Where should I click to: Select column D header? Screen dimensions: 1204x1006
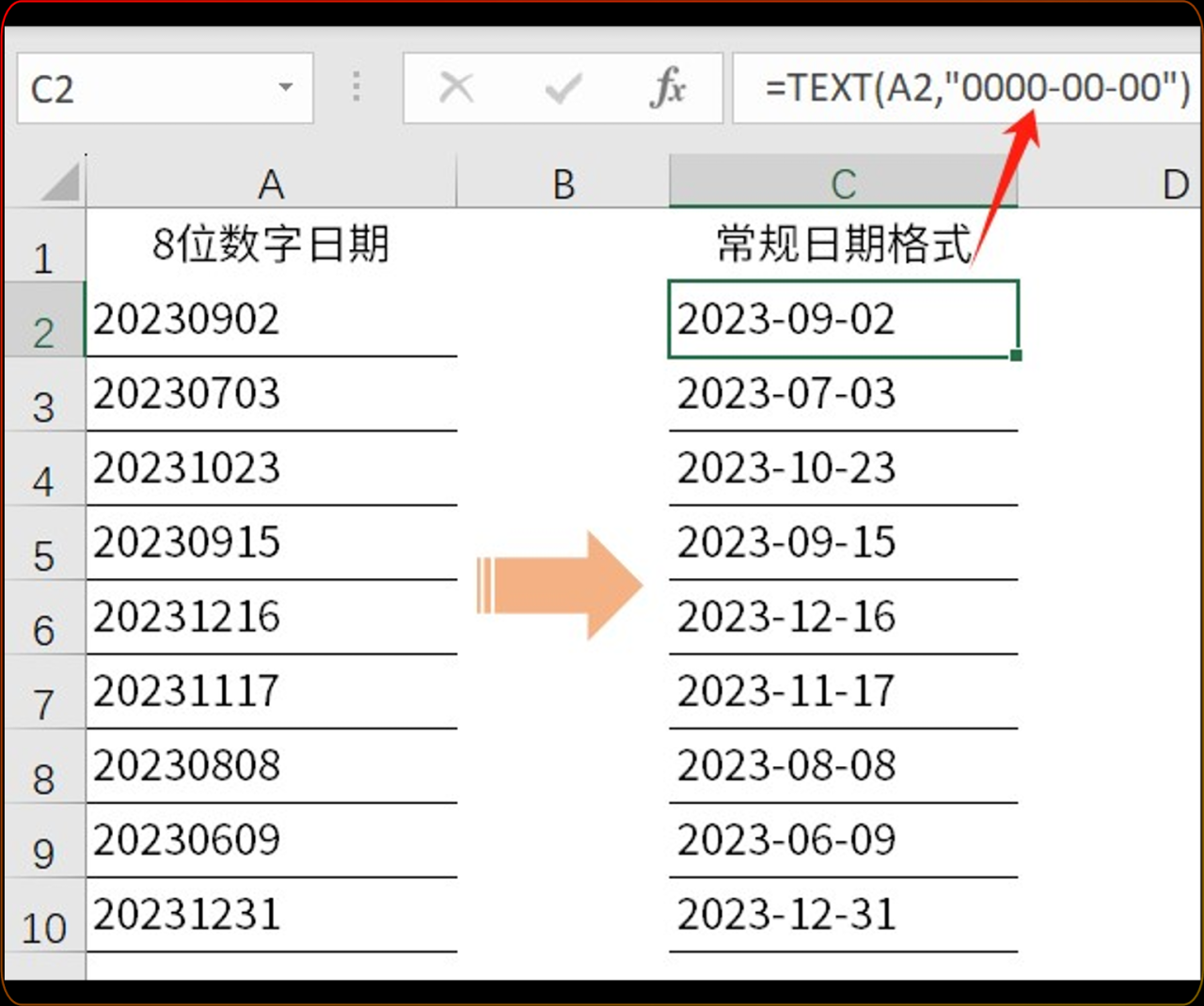coord(1110,182)
